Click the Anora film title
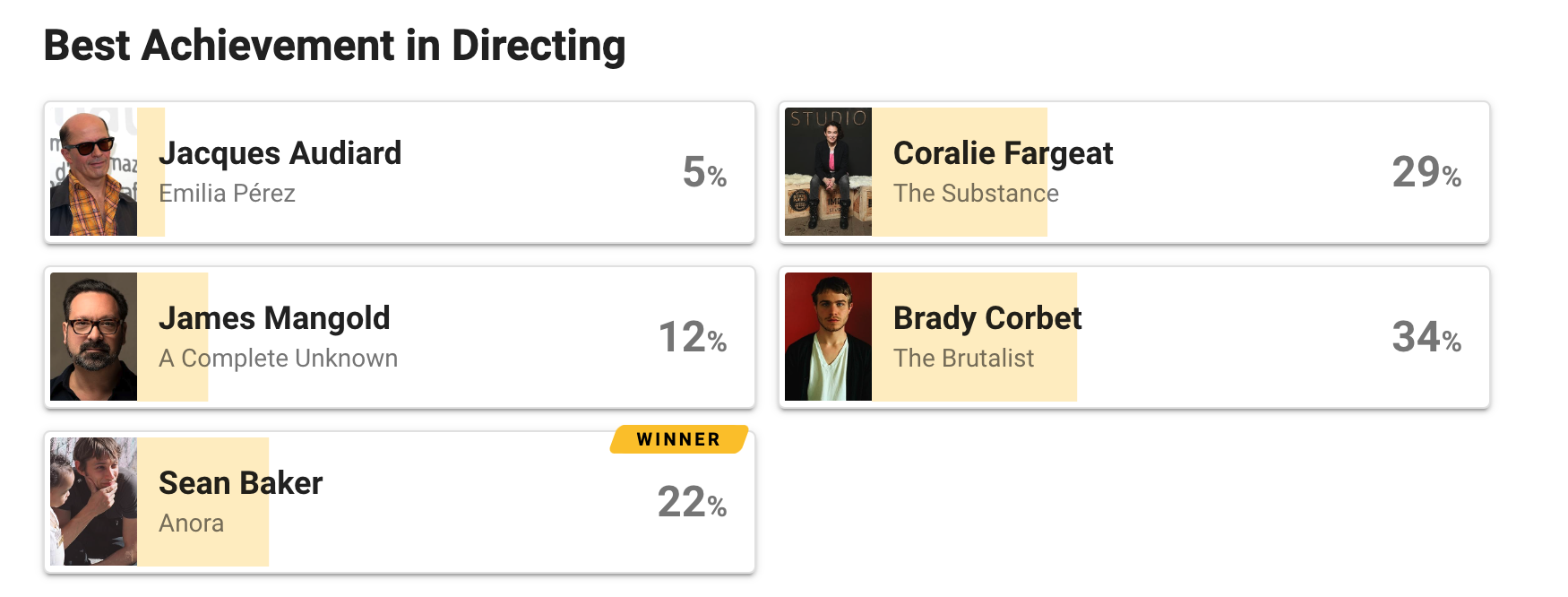The height and width of the screenshot is (597, 1568). [x=191, y=523]
